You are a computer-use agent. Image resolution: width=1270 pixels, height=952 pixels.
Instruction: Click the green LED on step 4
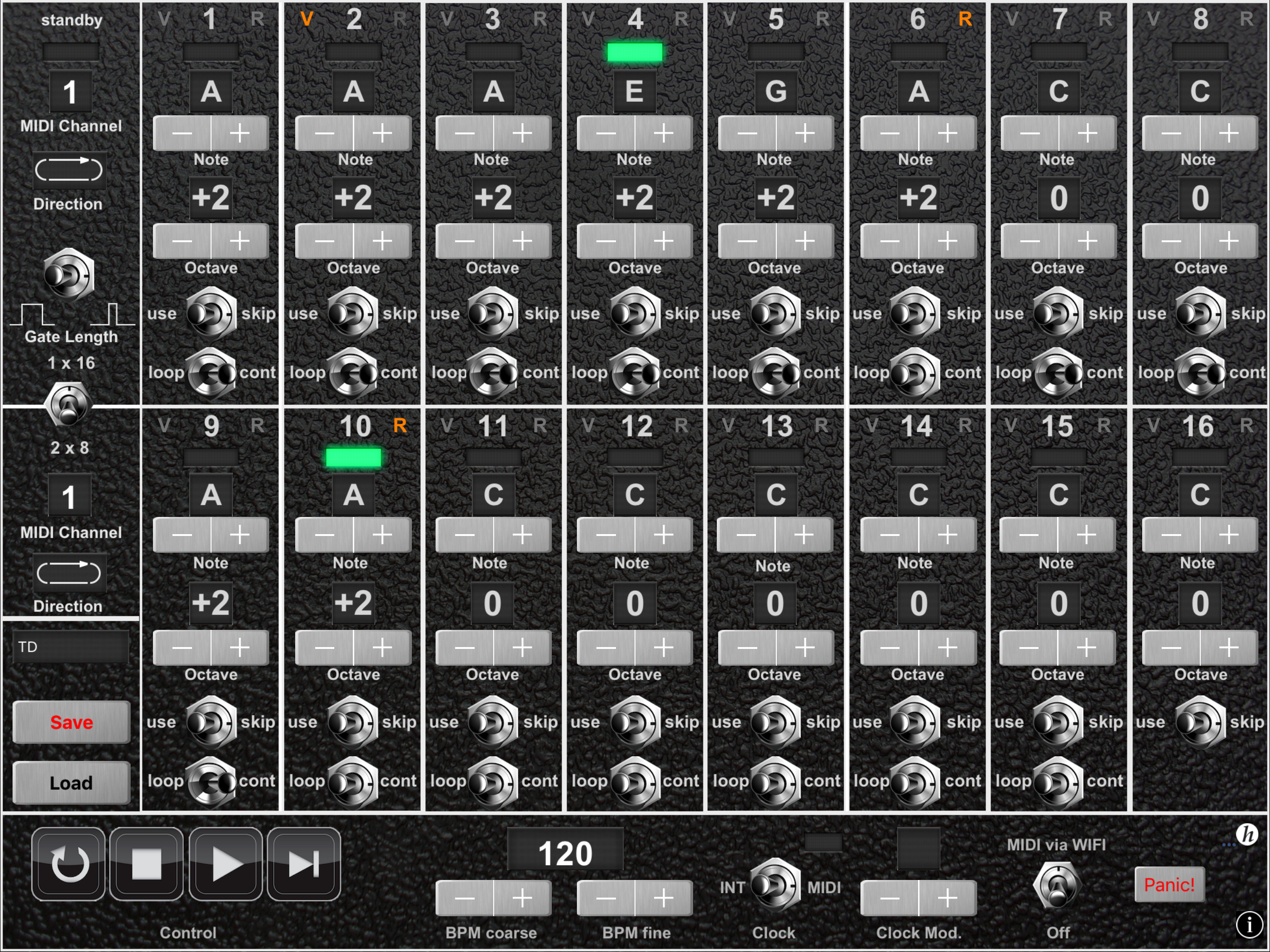[635, 52]
